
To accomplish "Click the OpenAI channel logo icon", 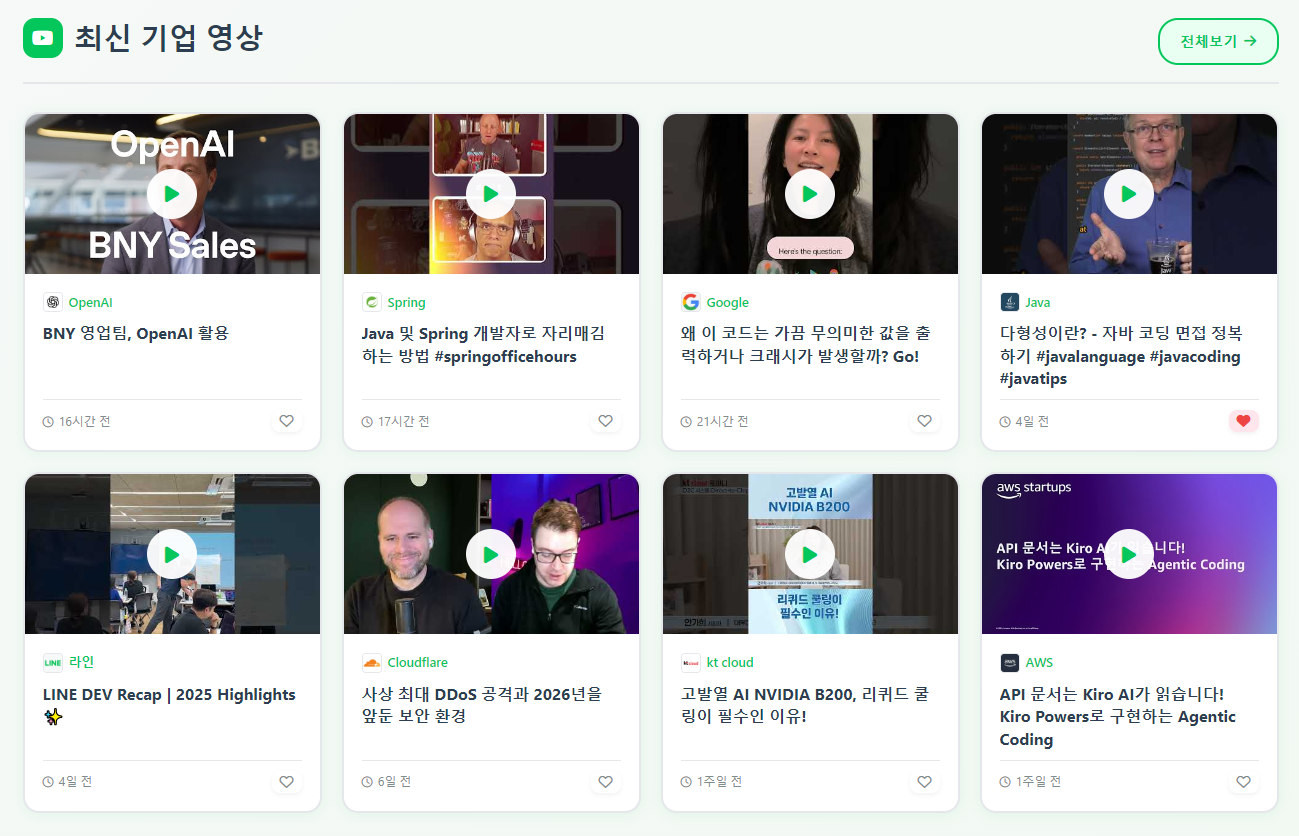I will coord(53,302).
